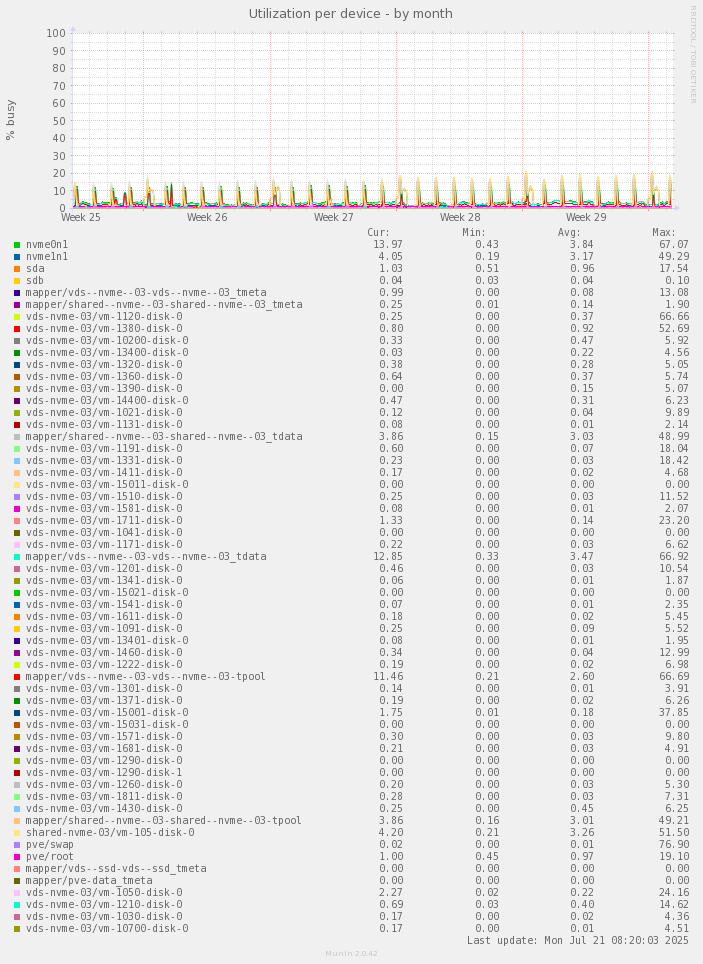This screenshot has width=703, height=964.
Task: Click the 'vds-nvme-03/vm-10200-disk-0' entry
Action: [x=107, y=341]
